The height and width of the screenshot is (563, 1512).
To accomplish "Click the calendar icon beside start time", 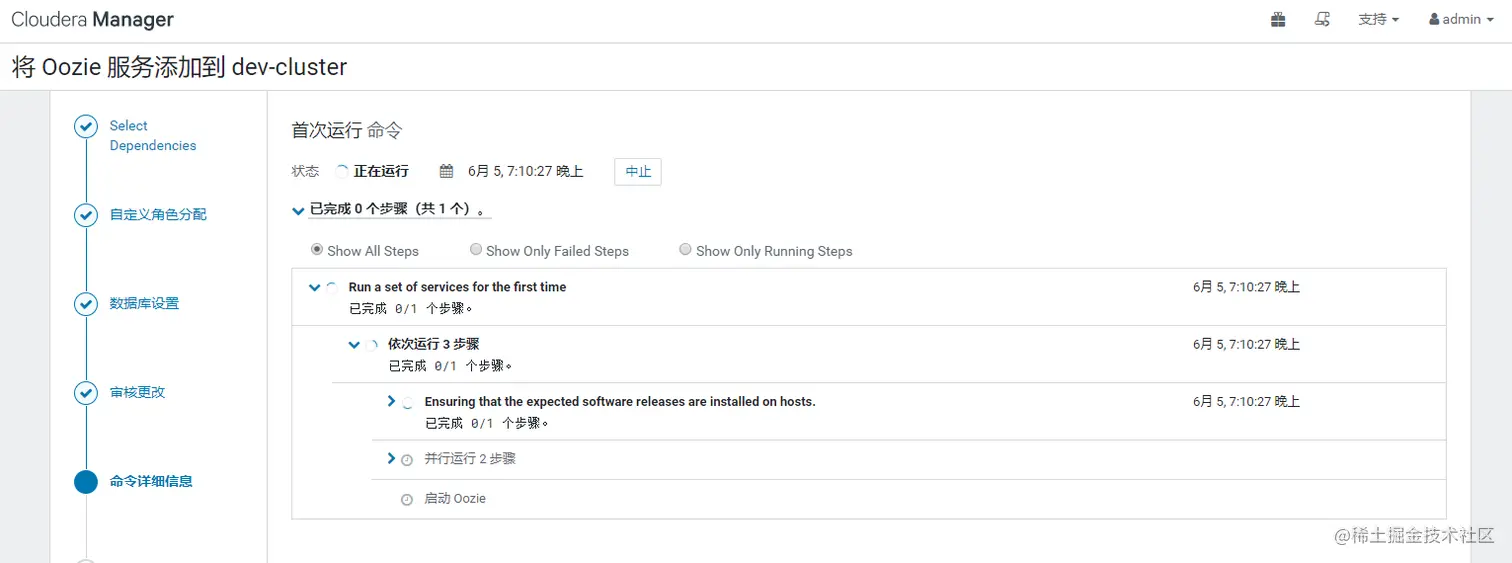I will click(447, 171).
